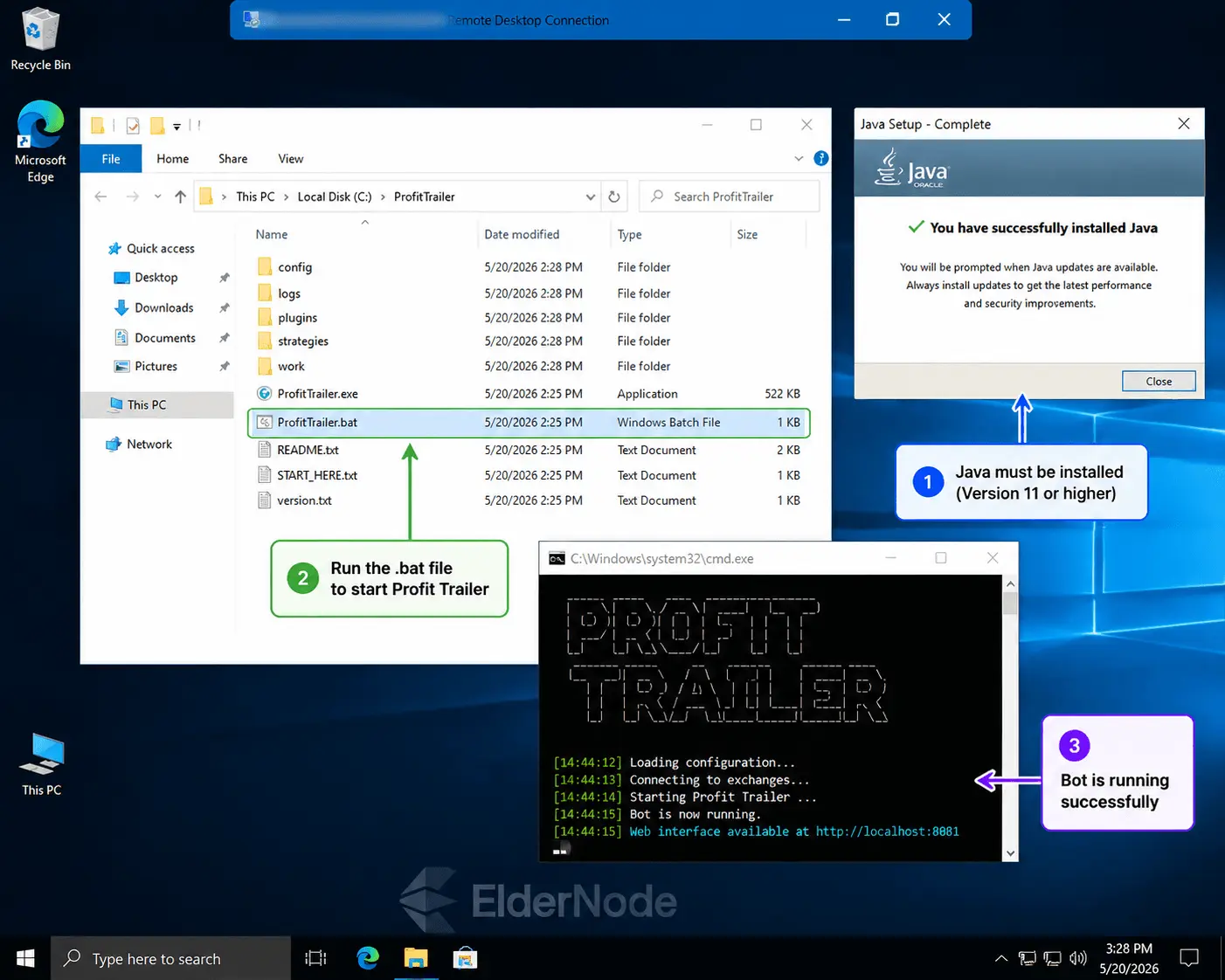Click the cmd window scrollbar down arrow
Image resolution: width=1225 pixels, height=980 pixels.
point(1010,853)
